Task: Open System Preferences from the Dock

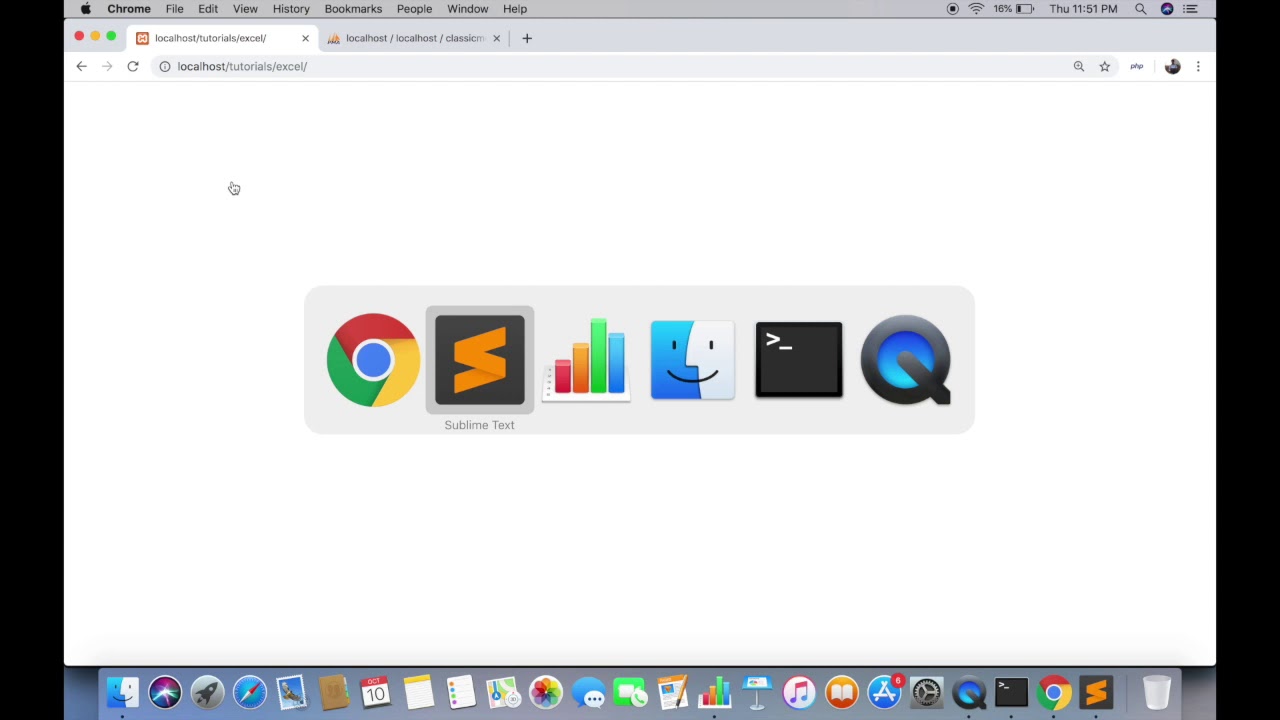Action: [x=927, y=692]
